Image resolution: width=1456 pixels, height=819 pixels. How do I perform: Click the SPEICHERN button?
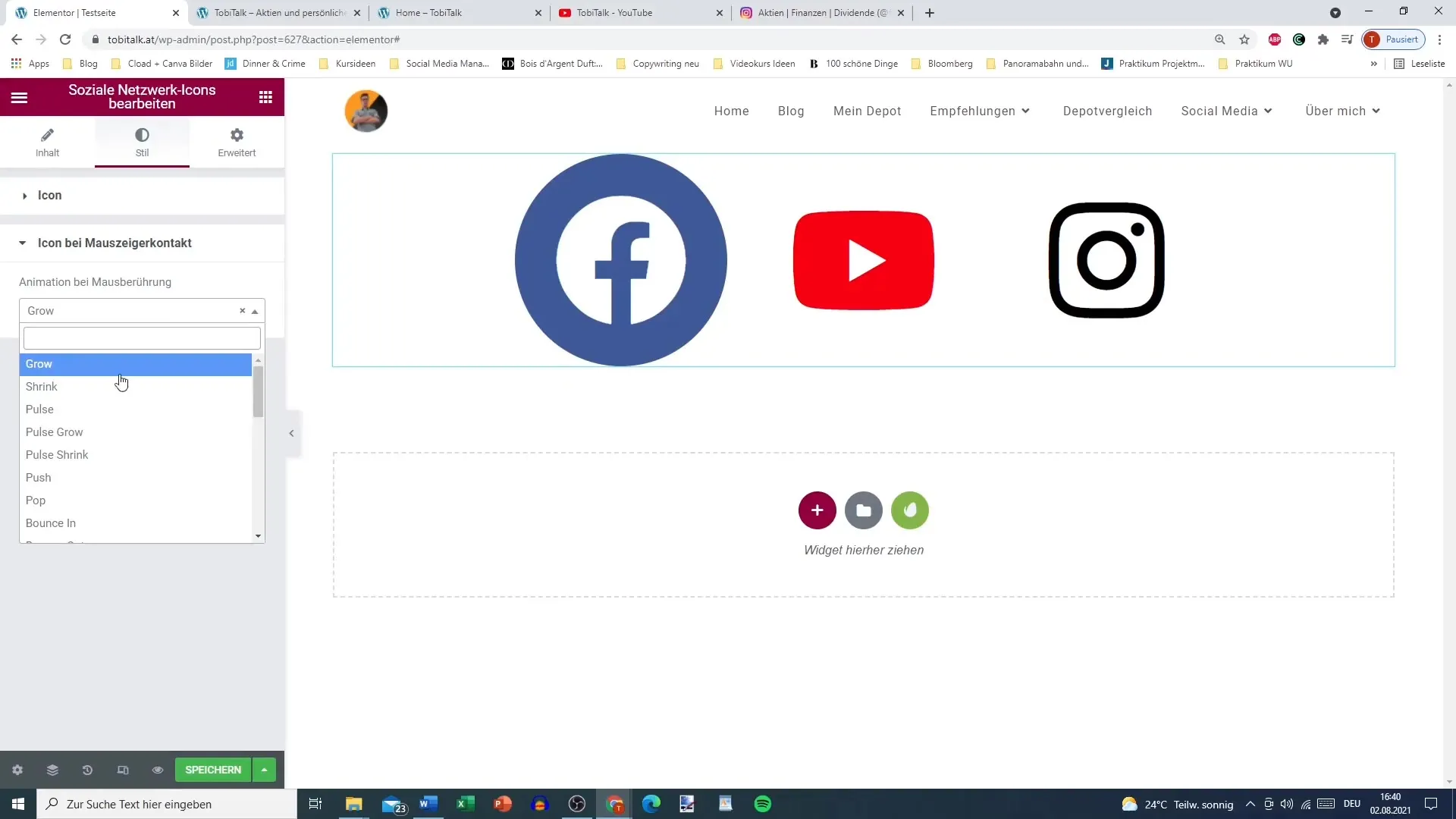click(213, 770)
